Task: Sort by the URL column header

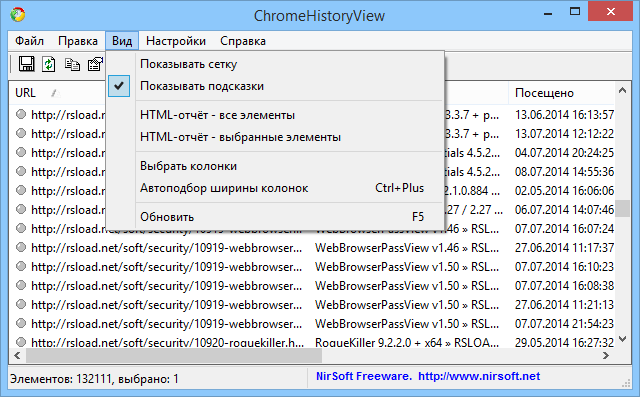Action: [x=57, y=93]
